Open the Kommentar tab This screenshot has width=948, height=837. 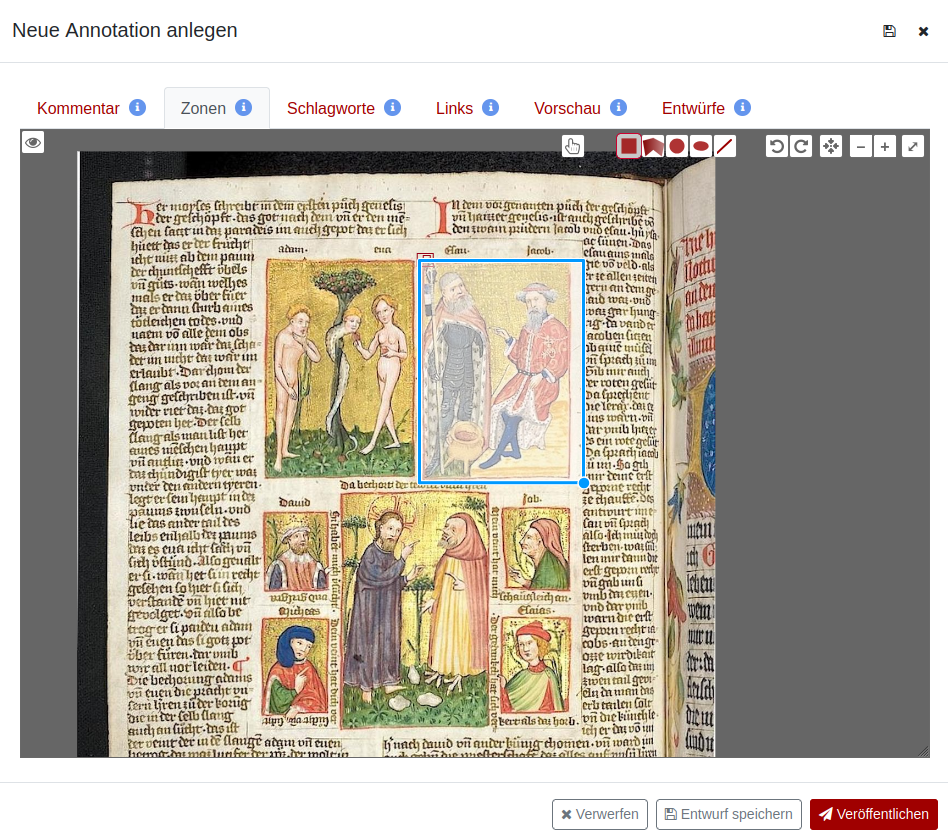[78, 108]
